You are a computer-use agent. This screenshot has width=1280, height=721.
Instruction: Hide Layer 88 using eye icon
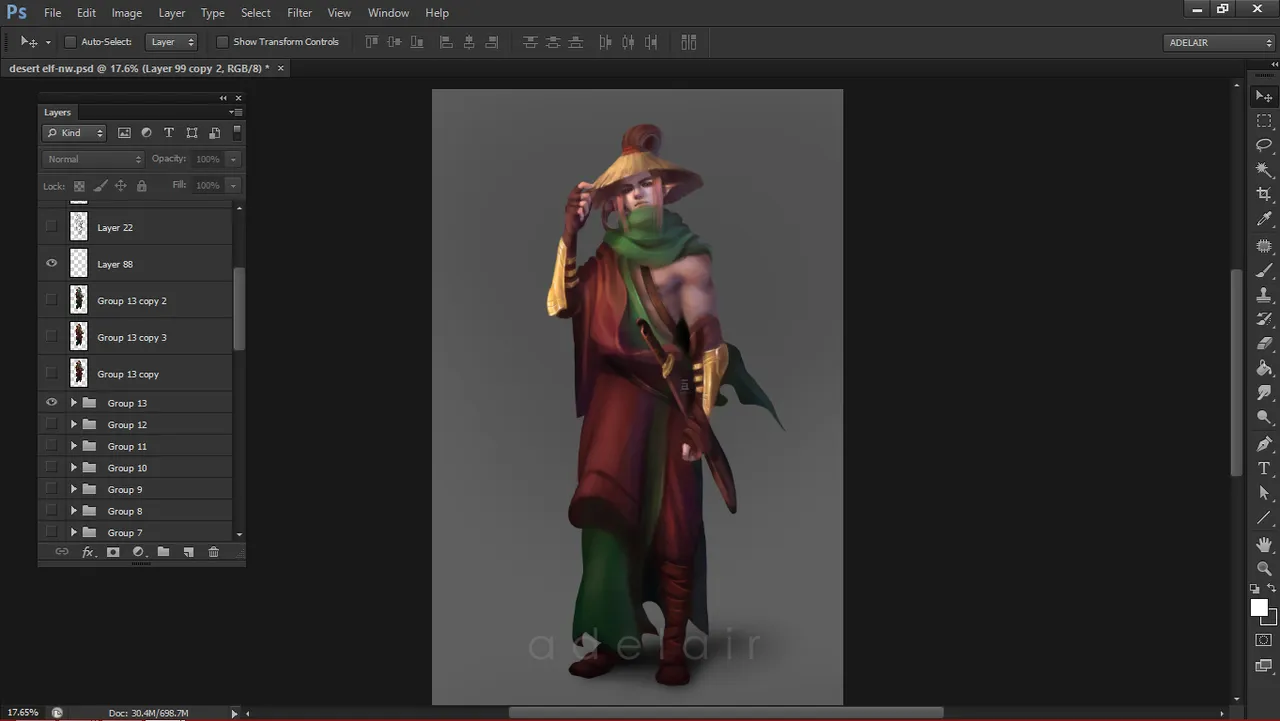(52, 264)
